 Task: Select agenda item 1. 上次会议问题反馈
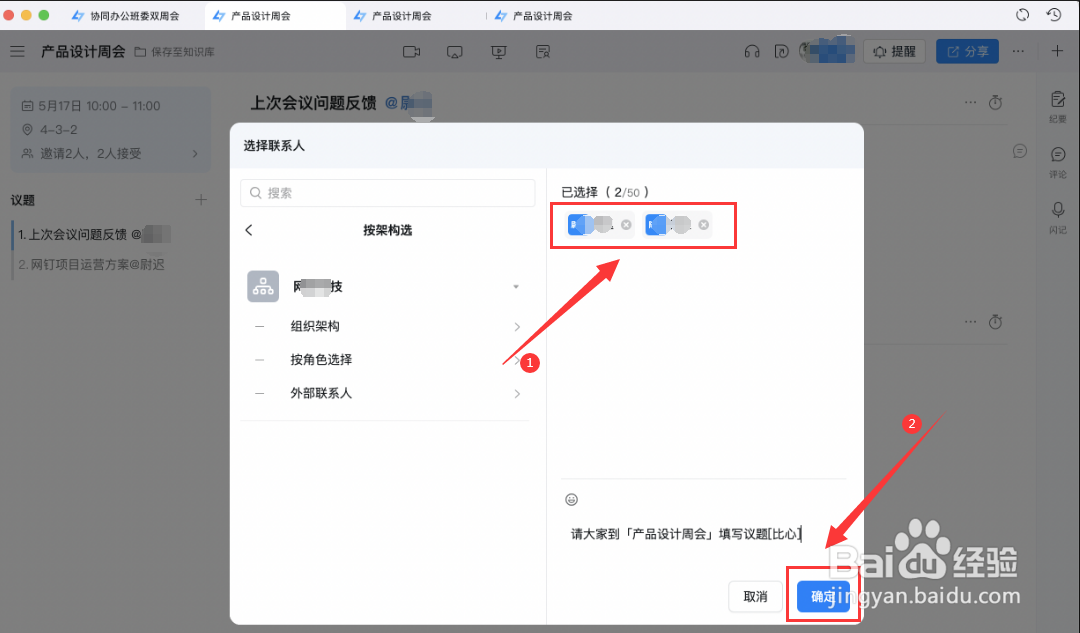pos(93,235)
